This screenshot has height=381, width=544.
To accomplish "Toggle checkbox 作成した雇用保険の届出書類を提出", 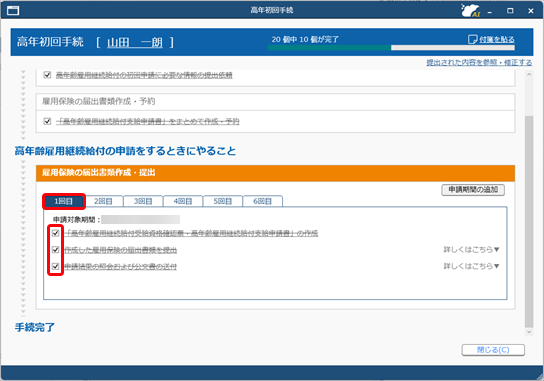I will tap(56, 249).
